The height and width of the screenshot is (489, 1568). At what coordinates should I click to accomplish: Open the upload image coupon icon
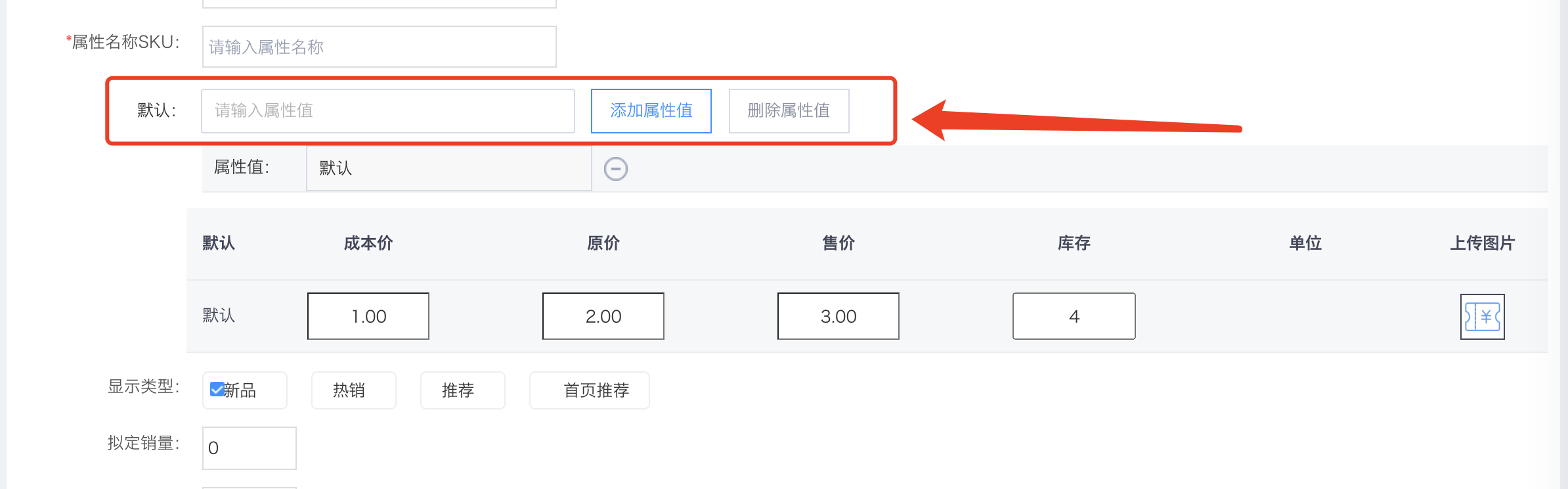click(1482, 317)
